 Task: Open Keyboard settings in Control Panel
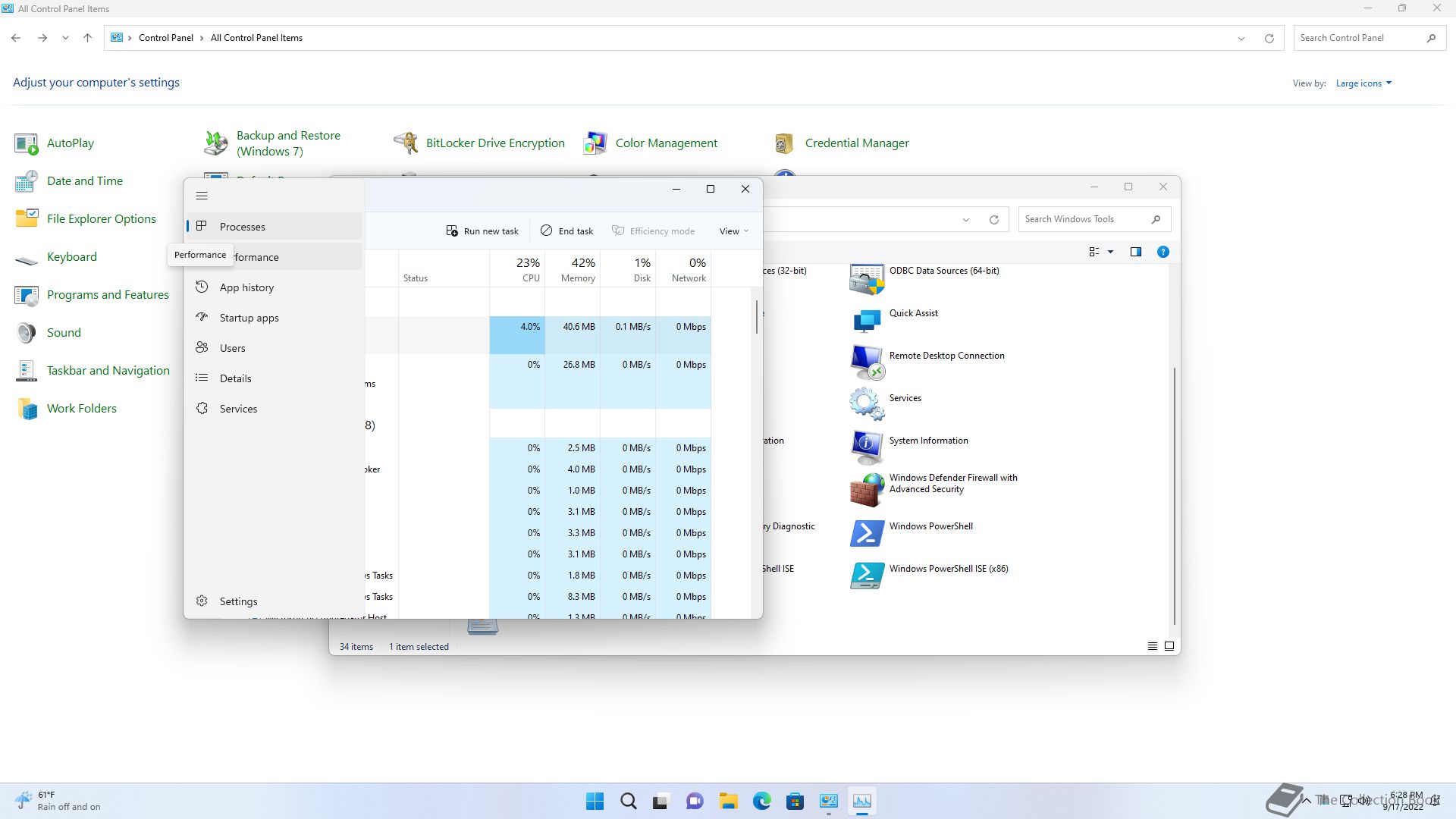pyautogui.click(x=55, y=257)
